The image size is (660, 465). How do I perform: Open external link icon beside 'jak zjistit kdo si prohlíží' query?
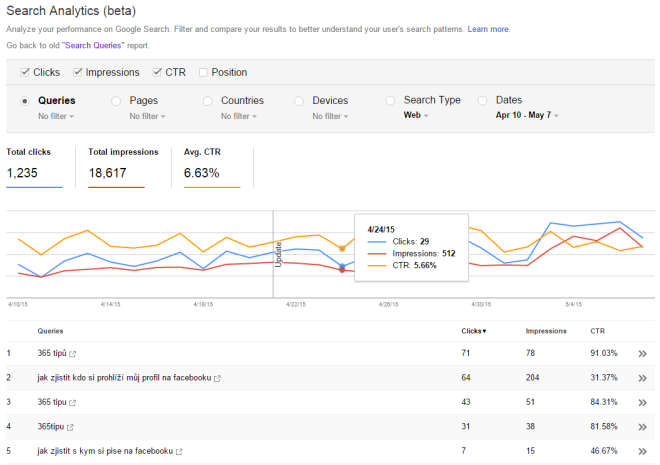click(x=217, y=378)
